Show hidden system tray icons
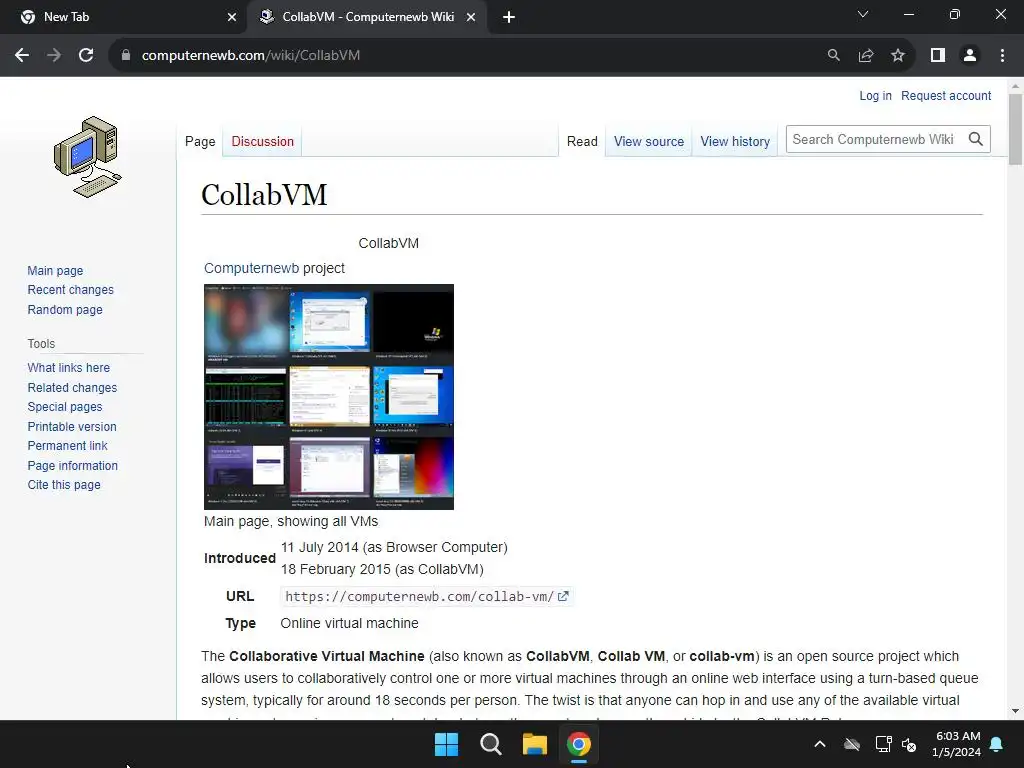The image size is (1024, 768). (820, 744)
